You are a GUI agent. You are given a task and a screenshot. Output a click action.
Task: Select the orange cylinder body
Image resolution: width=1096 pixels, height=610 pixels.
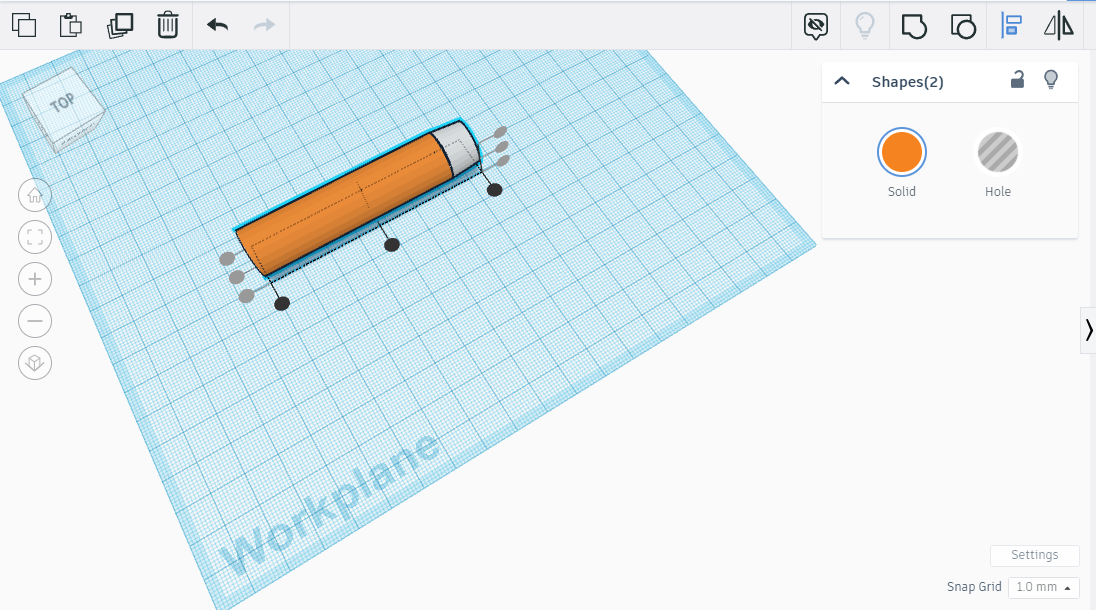click(345, 204)
